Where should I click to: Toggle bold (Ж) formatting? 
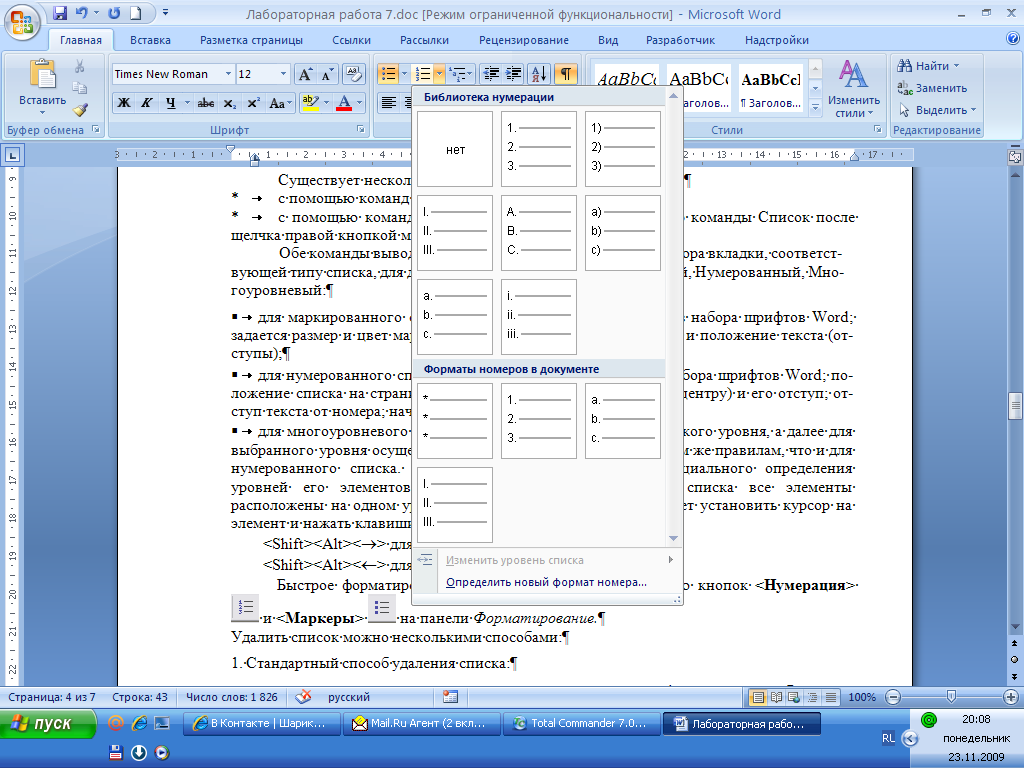tap(123, 103)
